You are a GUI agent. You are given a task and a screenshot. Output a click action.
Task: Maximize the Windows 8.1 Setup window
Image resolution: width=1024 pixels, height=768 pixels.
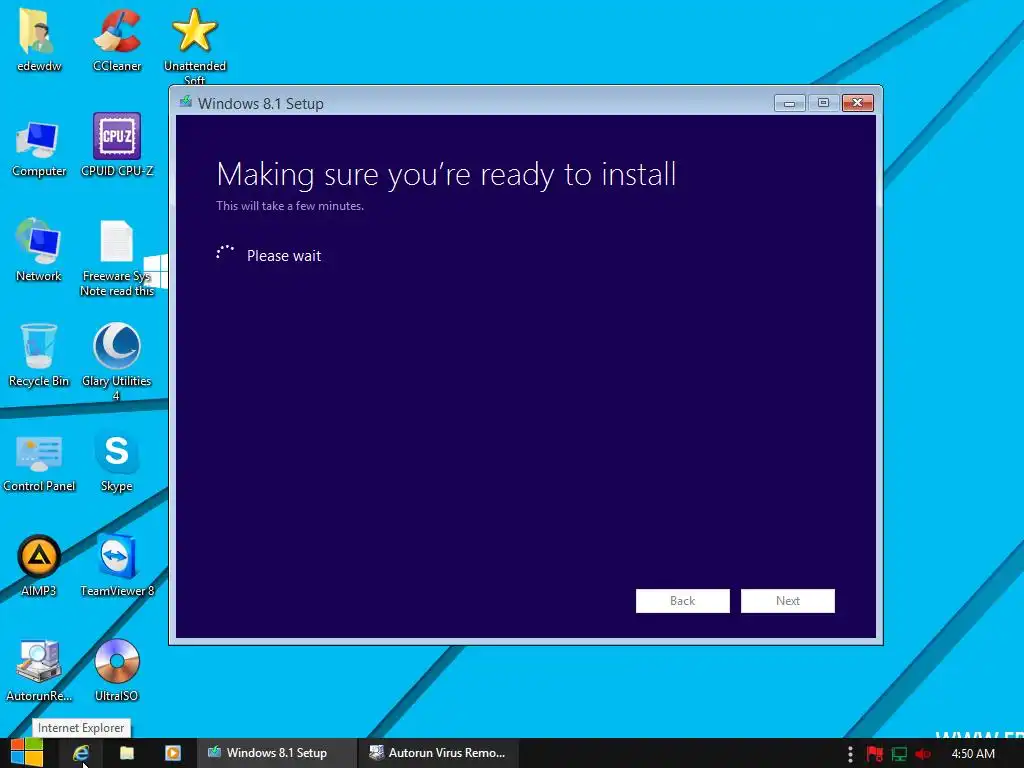pos(824,103)
